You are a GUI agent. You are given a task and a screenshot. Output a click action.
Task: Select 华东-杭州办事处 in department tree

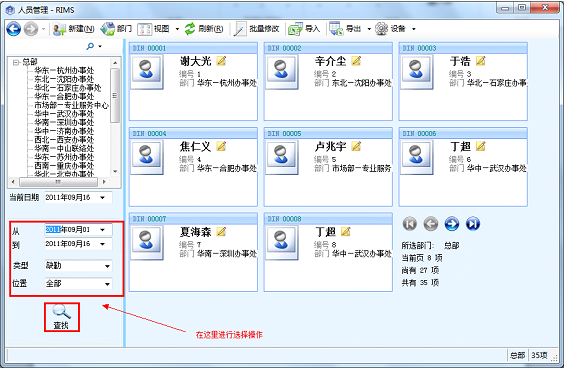tap(64, 71)
